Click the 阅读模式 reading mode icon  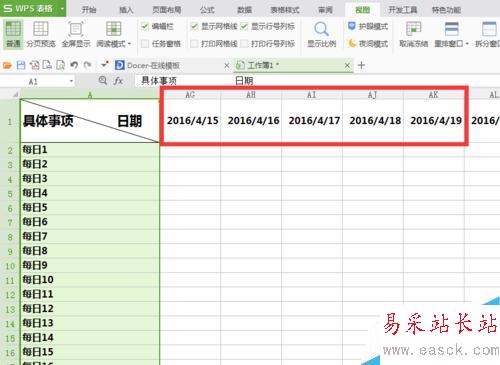113,29
